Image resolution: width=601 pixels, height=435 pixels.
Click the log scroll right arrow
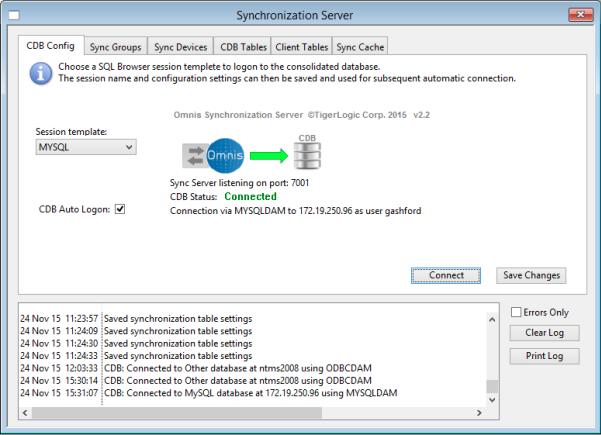point(479,413)
